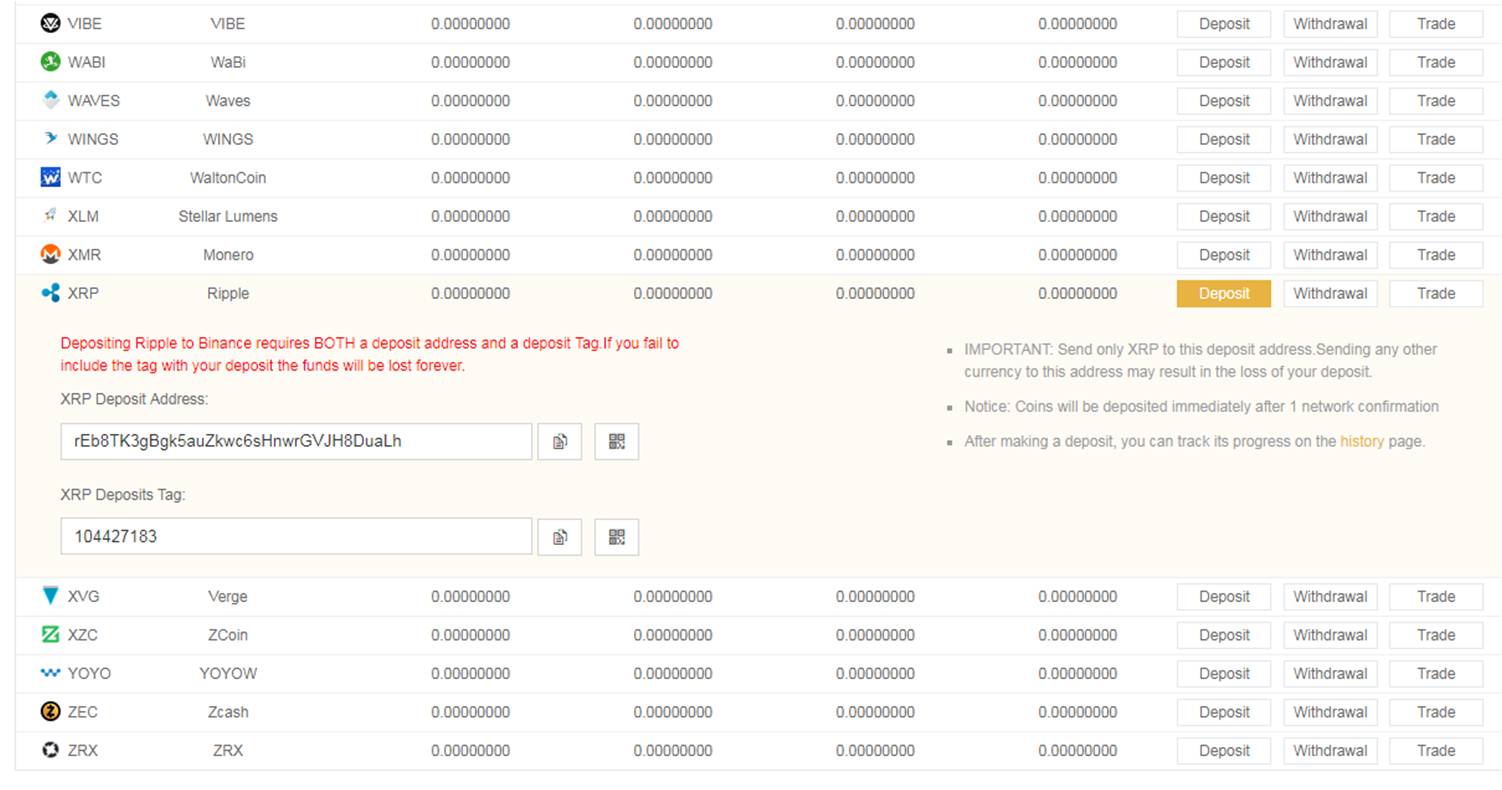Screen dimensions: 1502x790
Task: Select the XRP Deposits Tag field
Action: pos(296,537)
